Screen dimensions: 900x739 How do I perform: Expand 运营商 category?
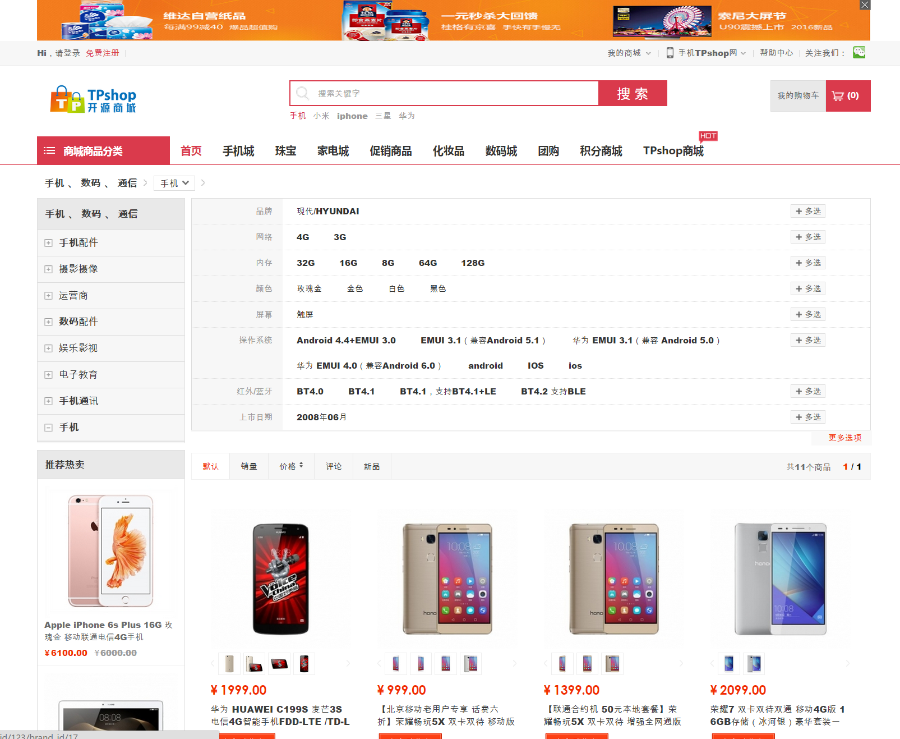(x=48, y=295)
